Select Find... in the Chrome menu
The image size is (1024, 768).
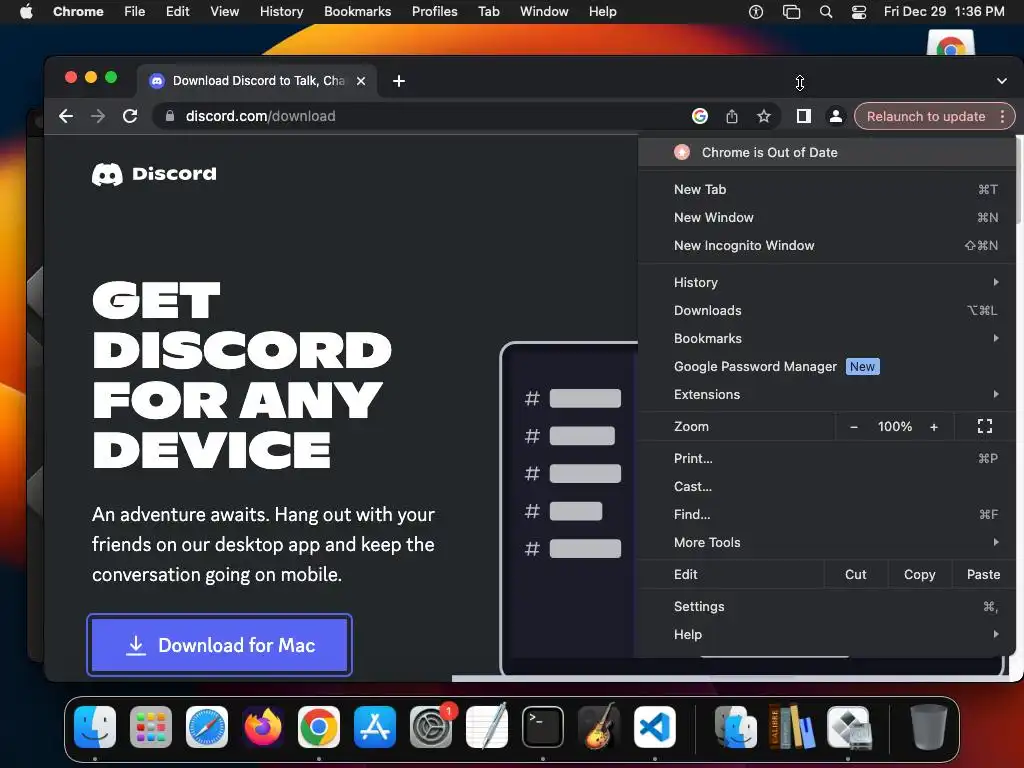826,515
